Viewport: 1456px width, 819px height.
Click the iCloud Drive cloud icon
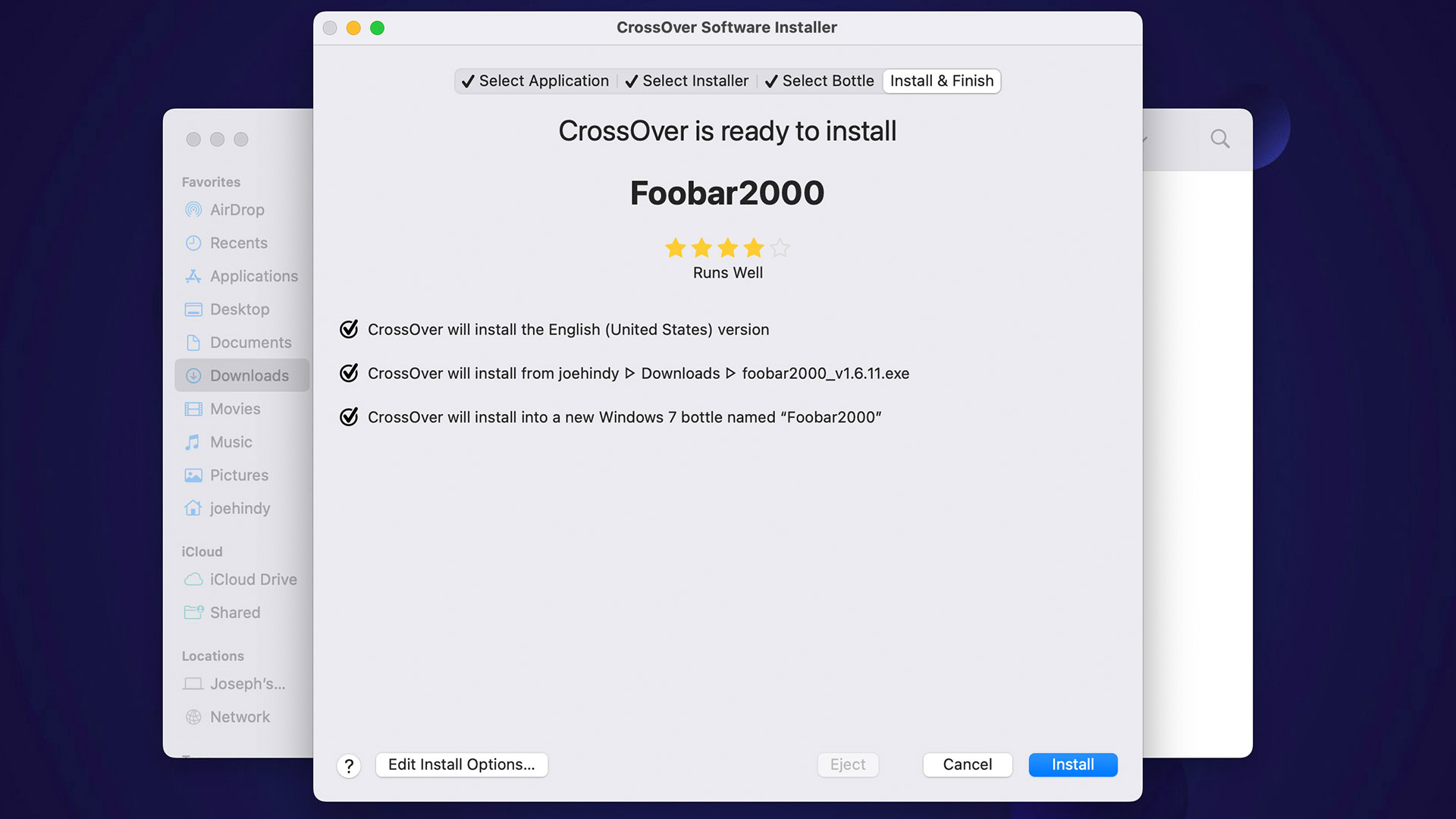(x=193, y=579)
